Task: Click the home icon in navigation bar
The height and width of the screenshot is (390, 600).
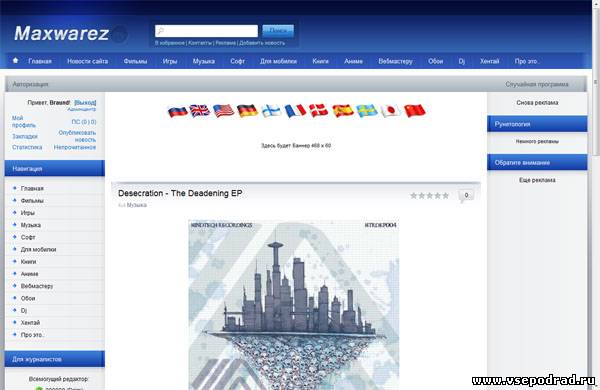Action: (x=15, y=60)
